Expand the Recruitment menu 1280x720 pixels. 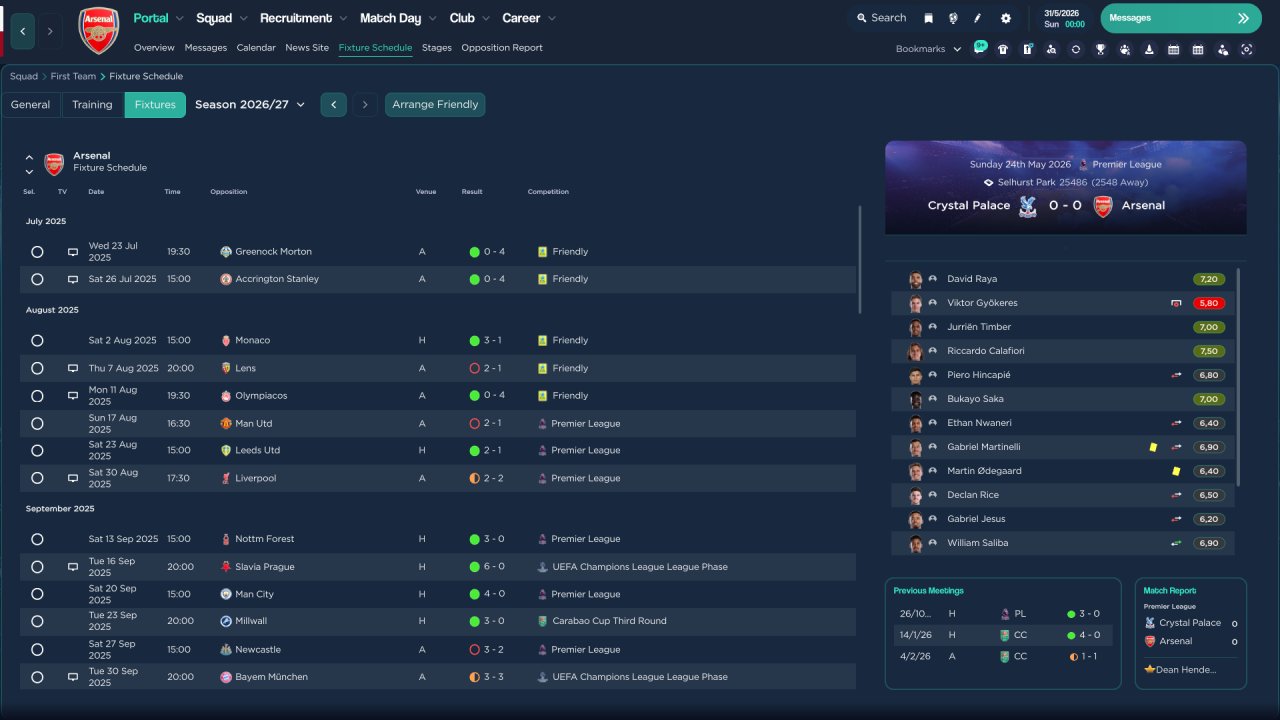click(x=303, y=18)
